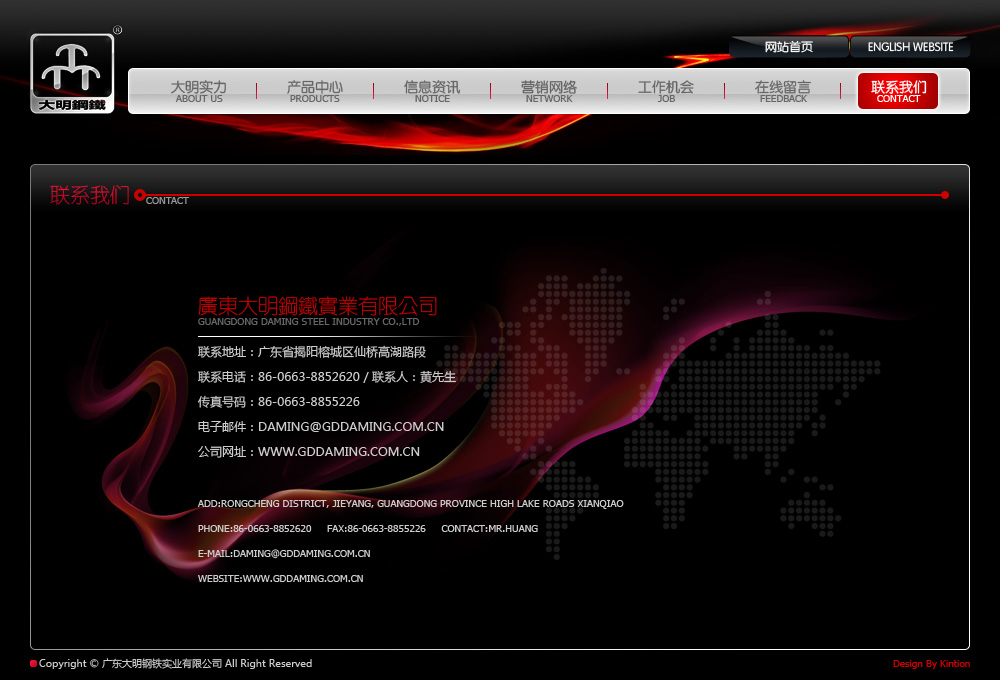Select the 联系电话 86-0663-8852620 line
The width and height of the screenshot is (1000, 680).
click(x=327, y=377)
